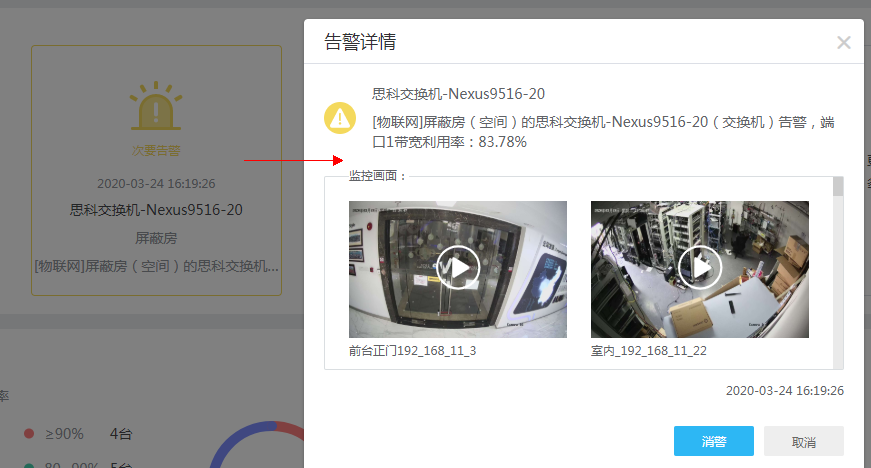The image size is (871, 468).
Task: Click the 取消 button
Action: pyautogui.click(x=804, y=441)
